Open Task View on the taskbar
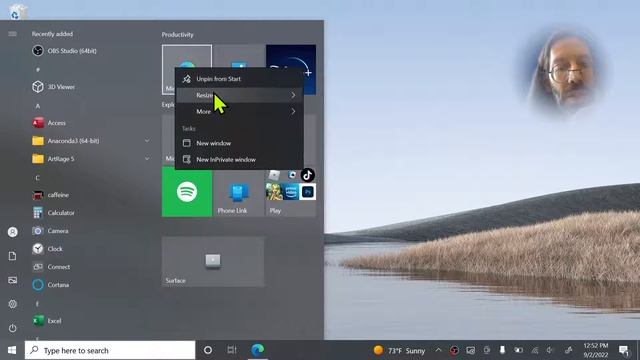Screen dimensions: 640x360 pos(232,350)
